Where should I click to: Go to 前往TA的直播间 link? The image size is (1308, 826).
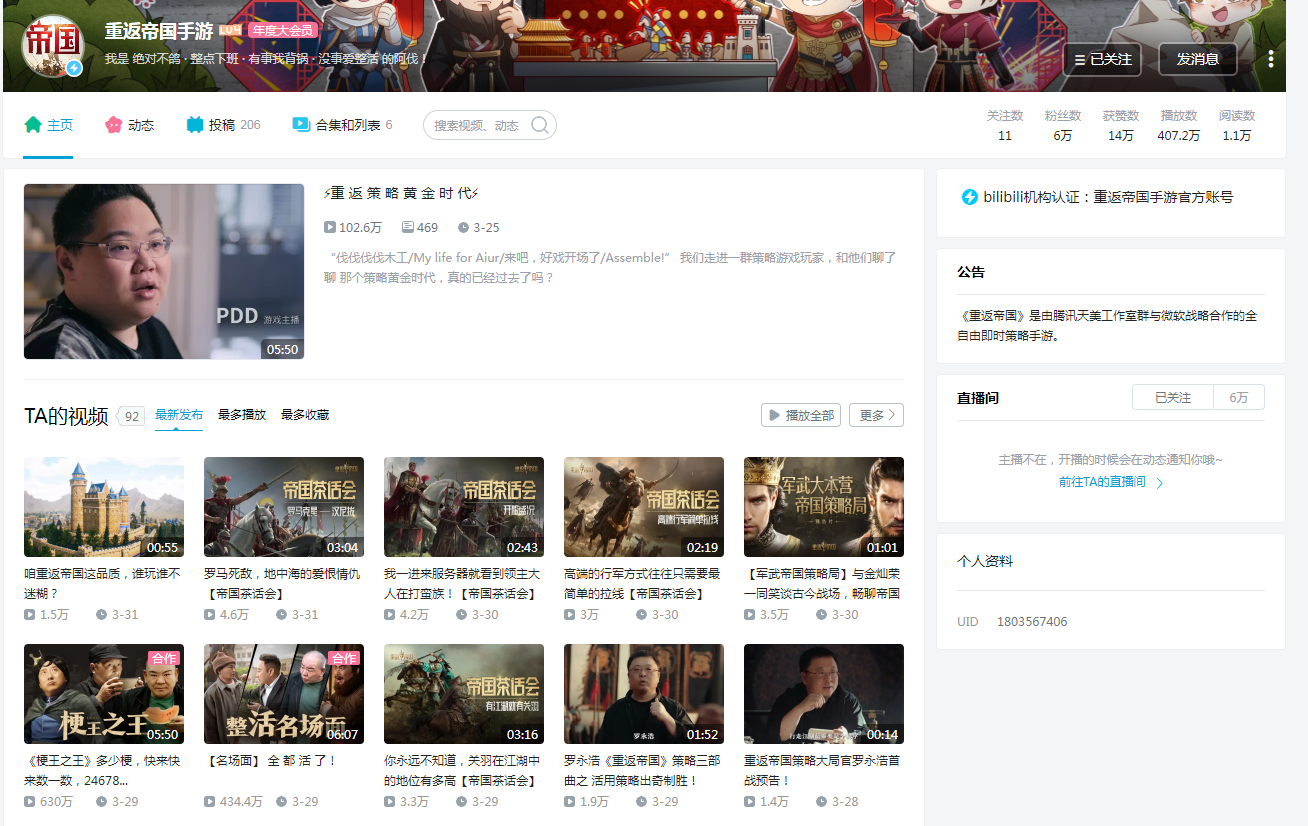pos(1111,482)
